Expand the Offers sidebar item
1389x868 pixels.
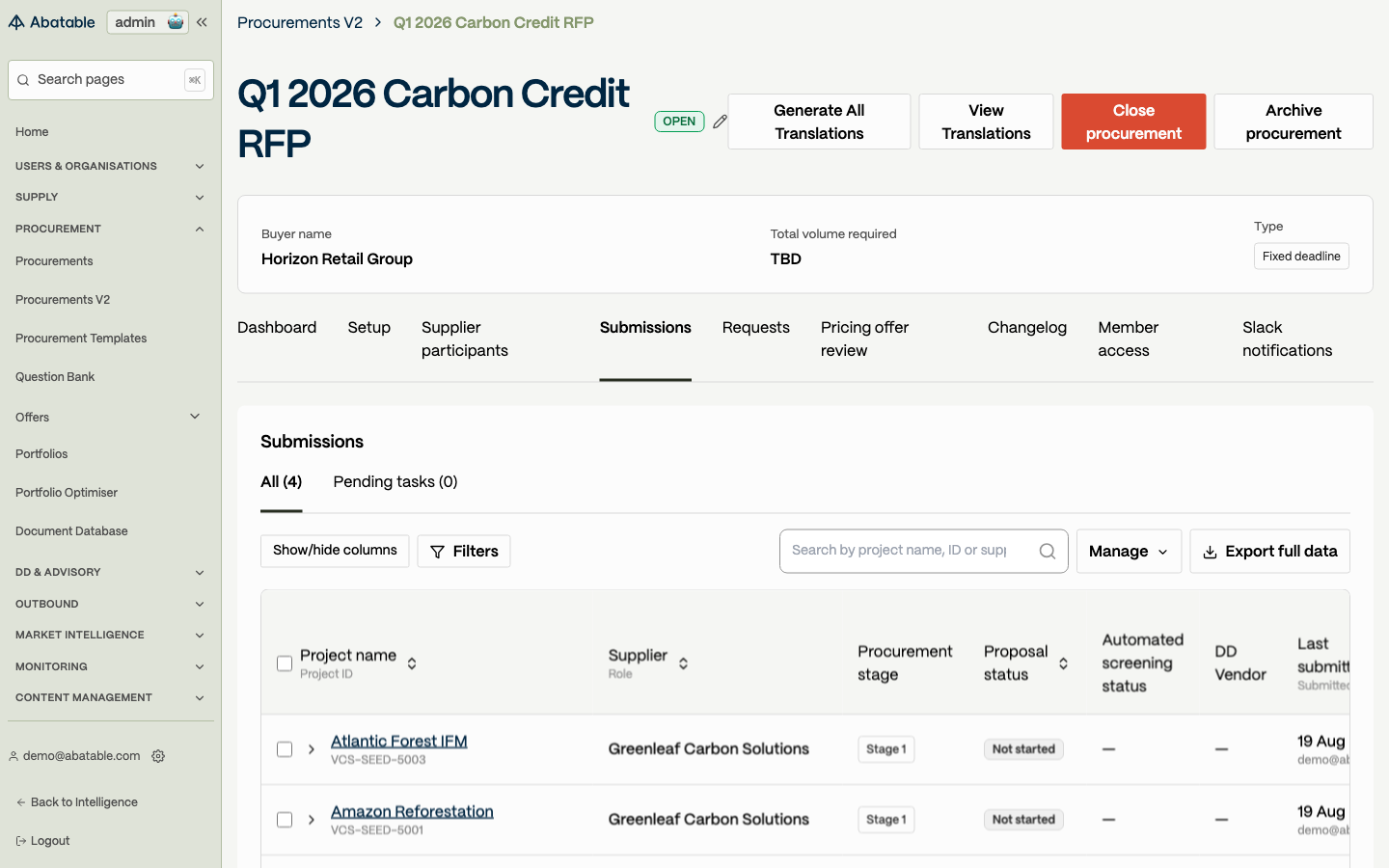click(x=195, y=417)
